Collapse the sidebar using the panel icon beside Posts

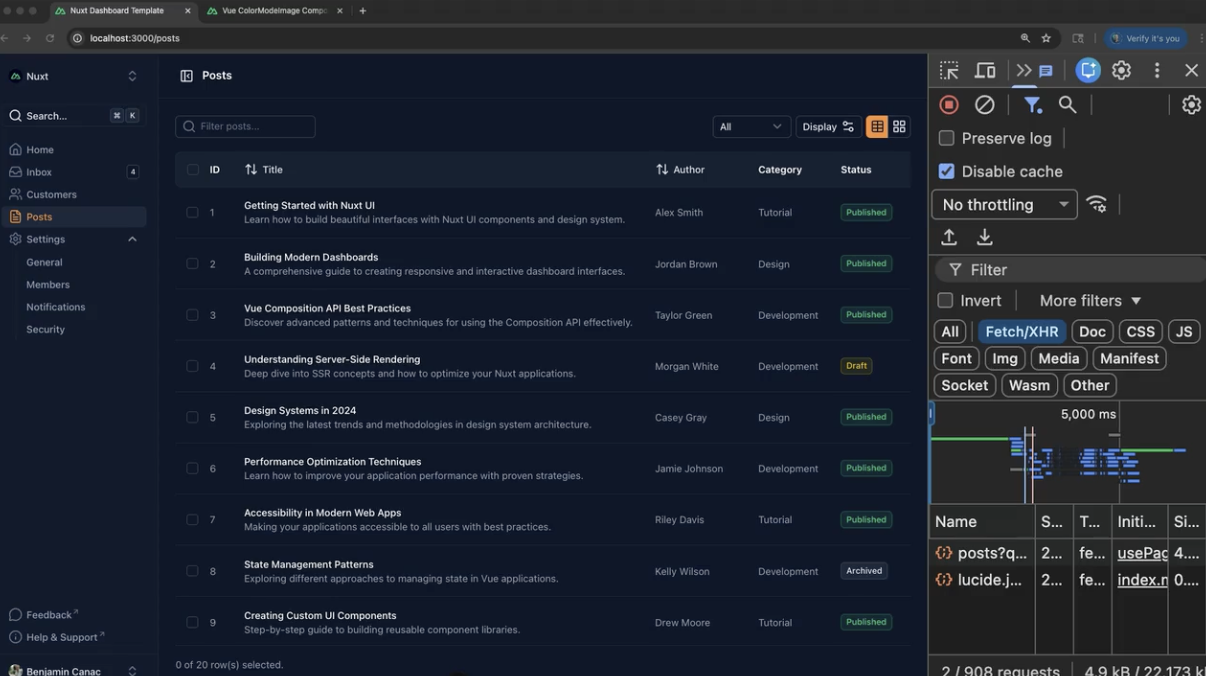[x=186, y=76]
